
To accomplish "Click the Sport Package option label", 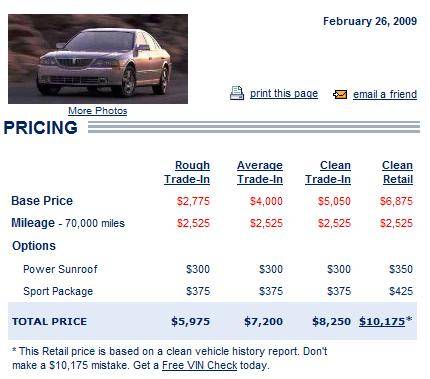I will point(58,291).
